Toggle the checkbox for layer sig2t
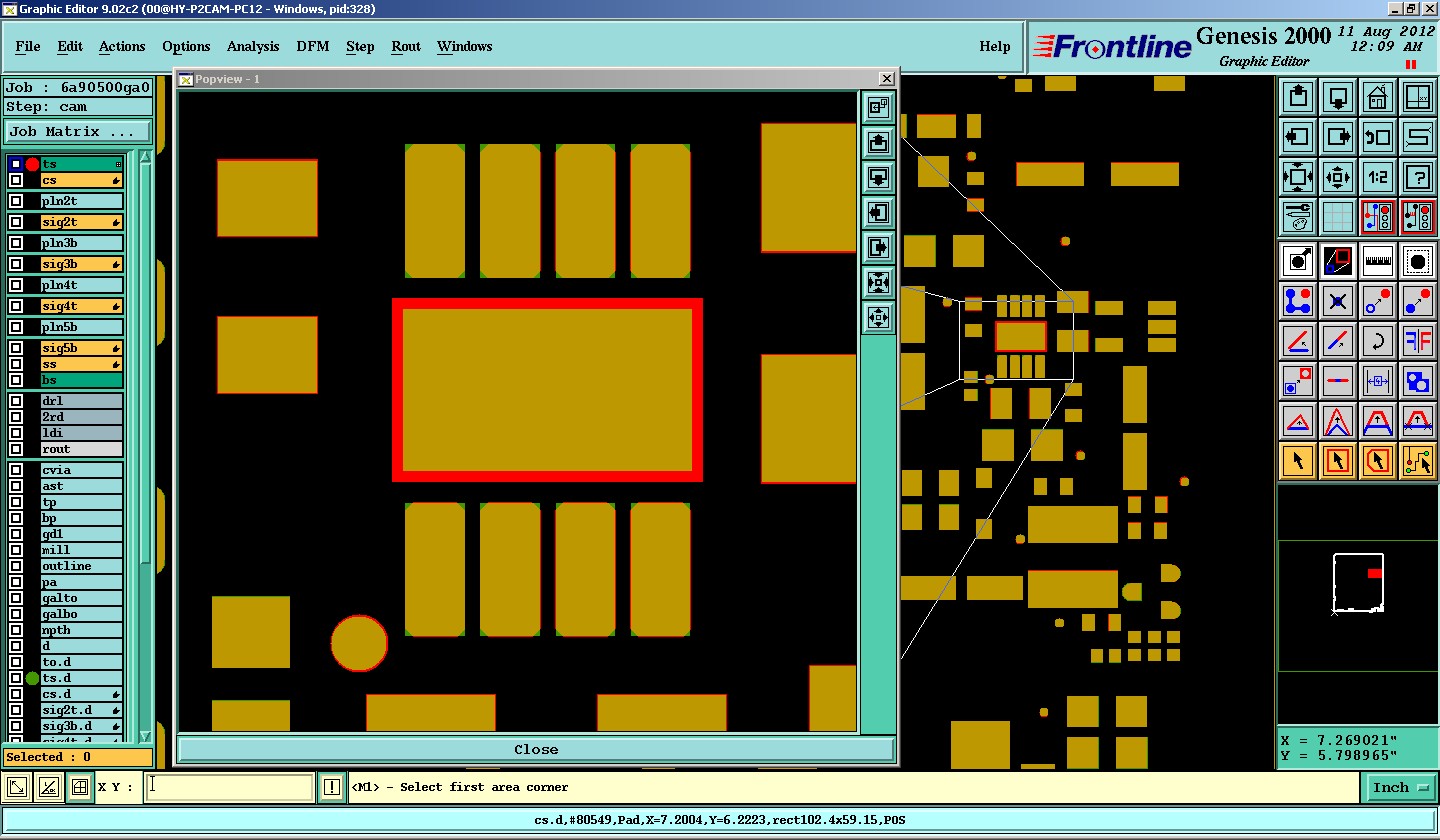1440x840 pixels. point(16,222)
